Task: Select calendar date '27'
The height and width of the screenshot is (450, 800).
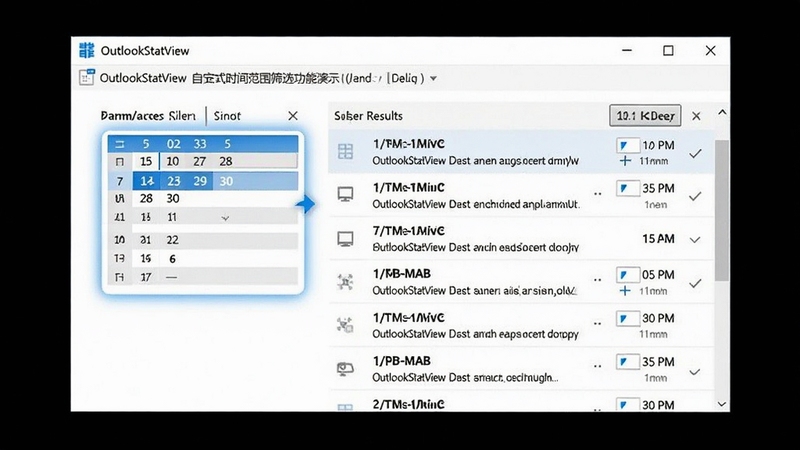Action: pos(199,162)
